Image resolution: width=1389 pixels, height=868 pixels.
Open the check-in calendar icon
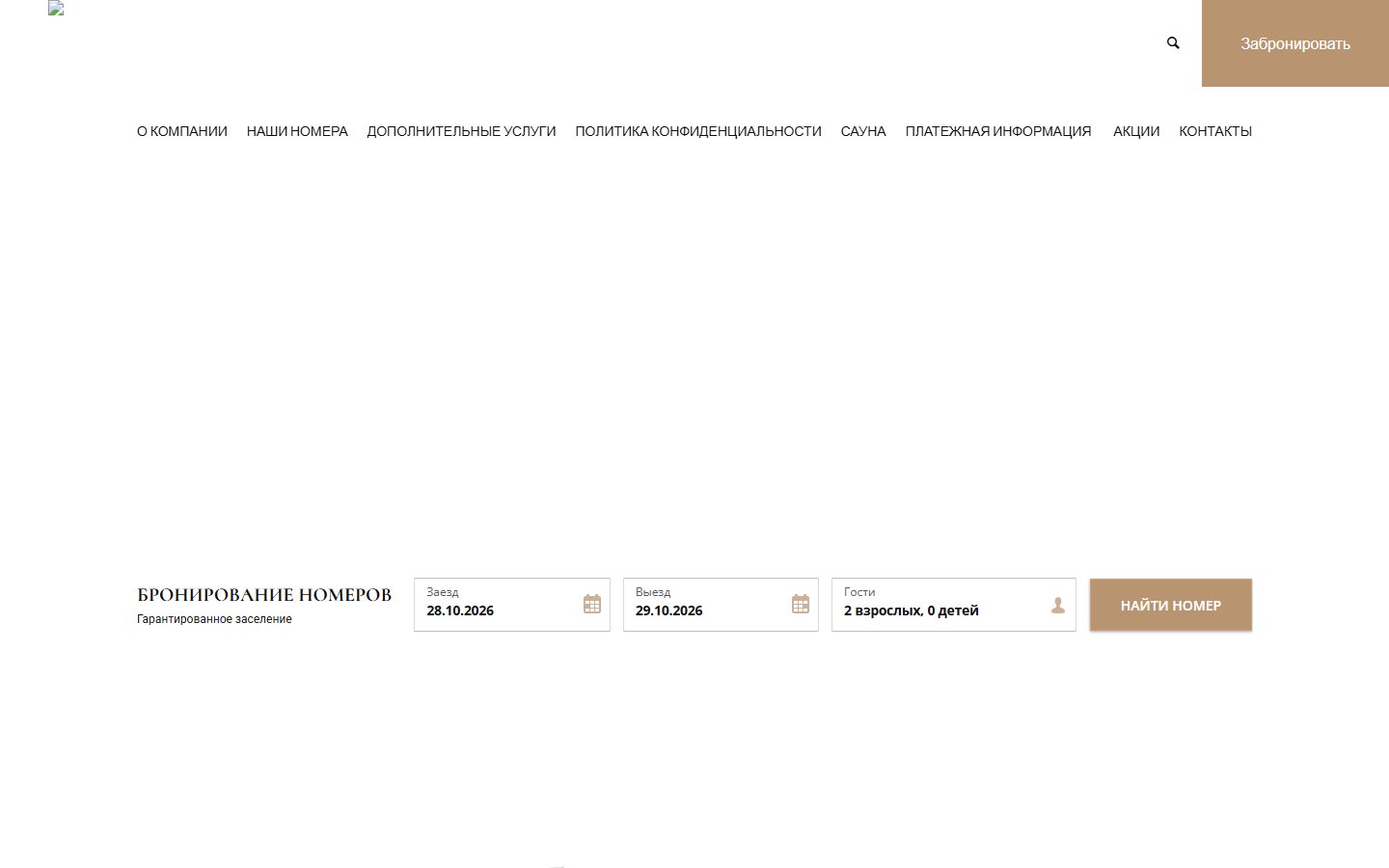click(x=592, y=604)
